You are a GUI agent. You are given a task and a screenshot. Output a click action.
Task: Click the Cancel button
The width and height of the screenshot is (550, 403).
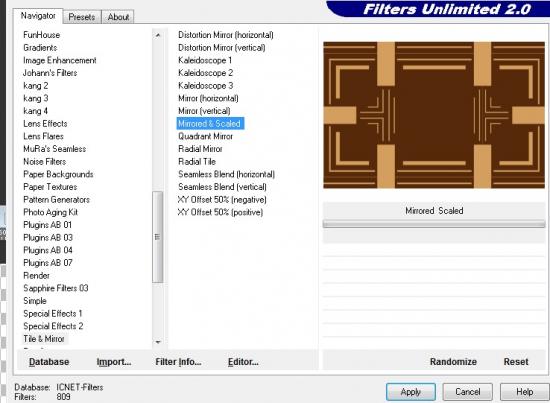(468, 392)
